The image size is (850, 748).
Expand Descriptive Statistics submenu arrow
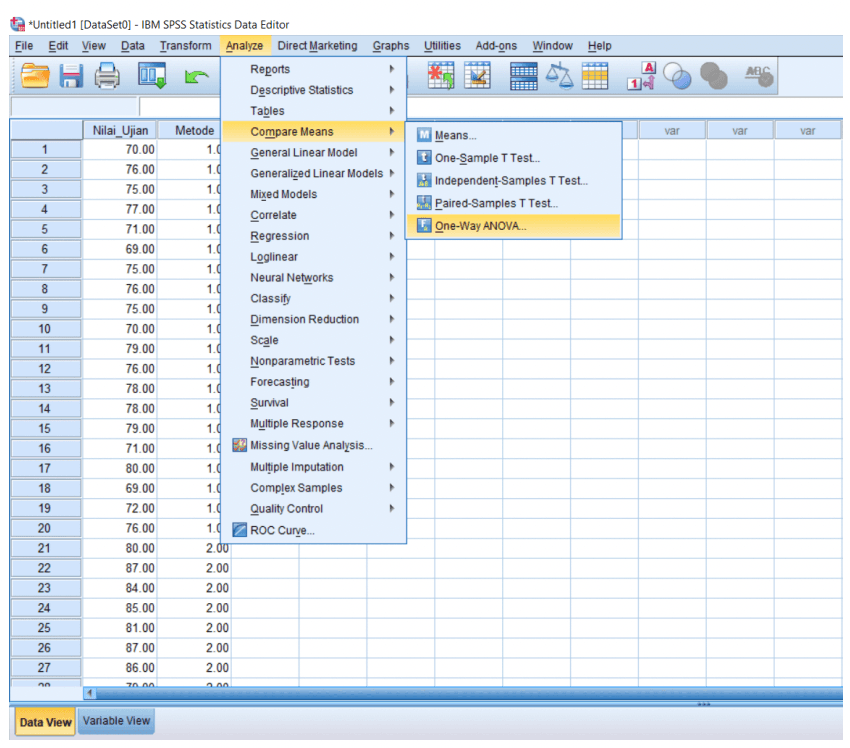391,89
